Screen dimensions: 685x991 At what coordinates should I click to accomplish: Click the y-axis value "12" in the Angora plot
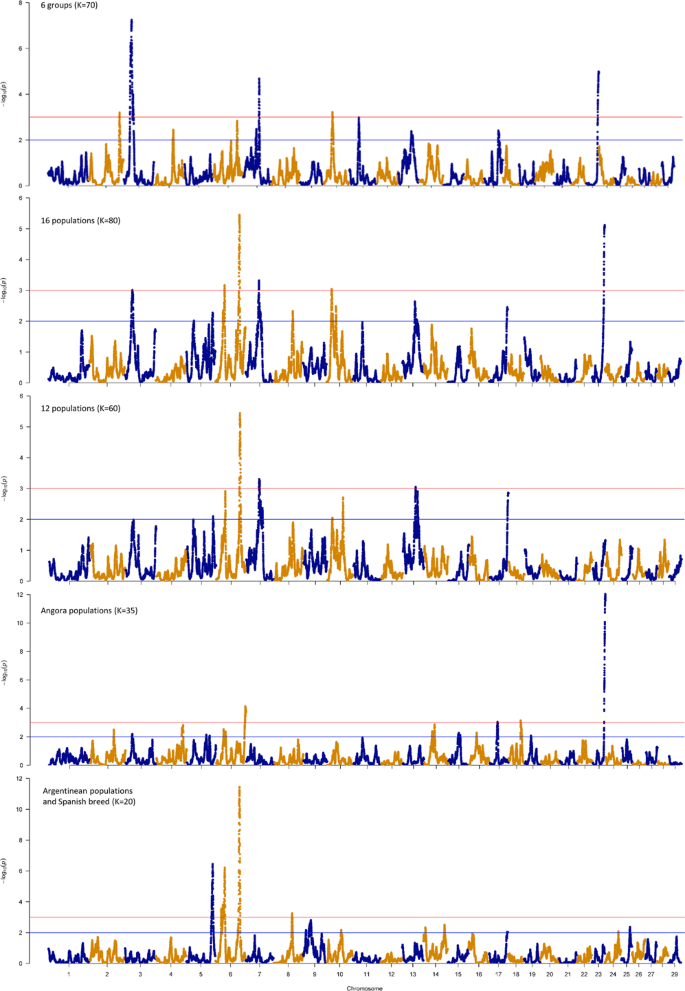pyautogui.click(x=35, y=595)
